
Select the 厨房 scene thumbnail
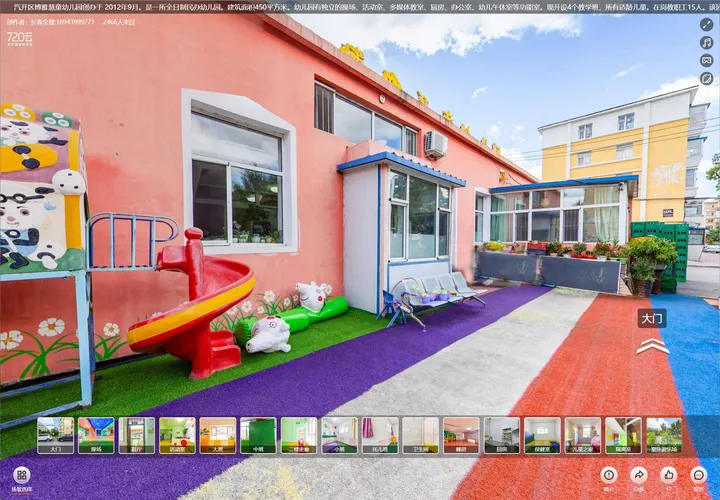[502, 435]
